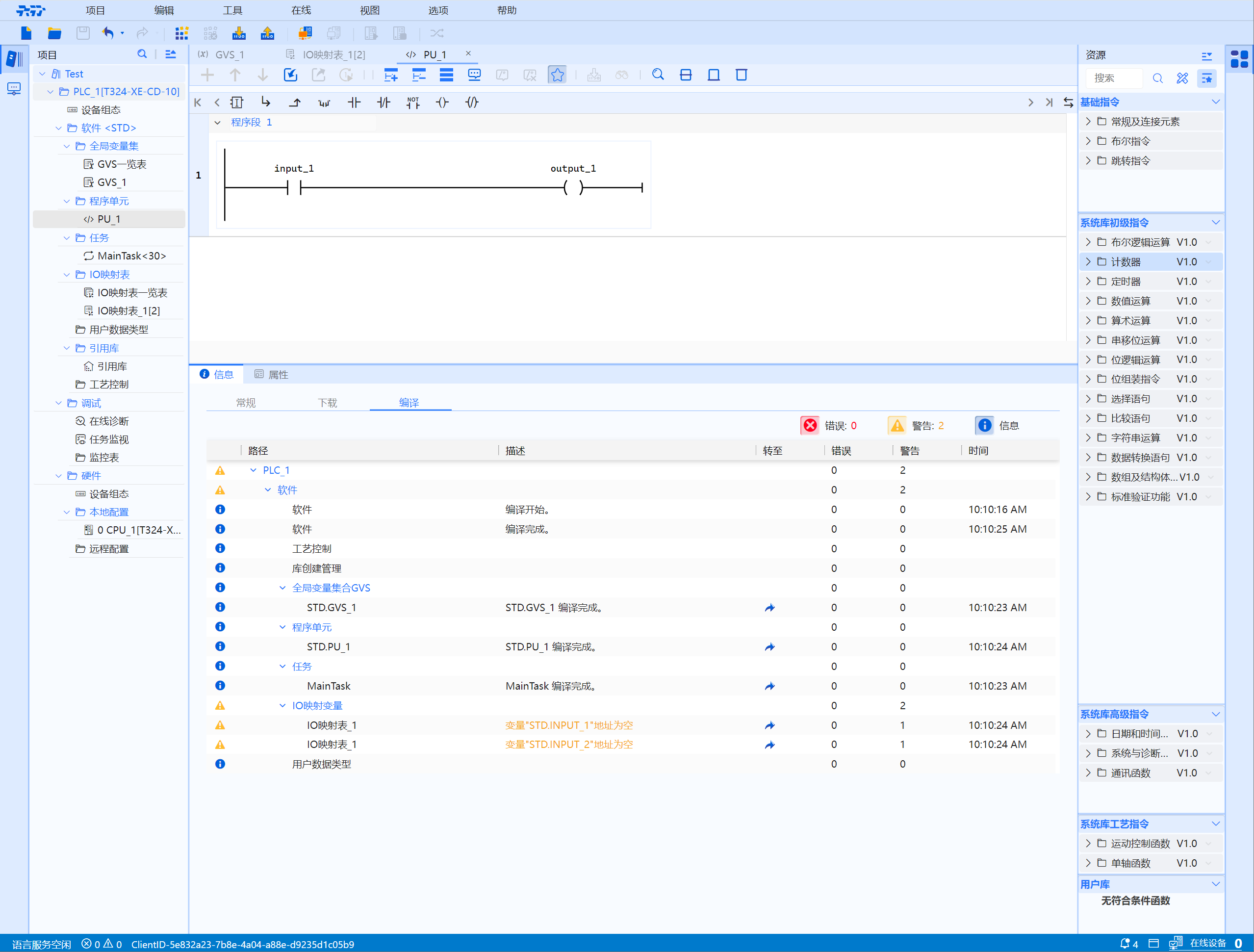Click the undo arrow in toolbar
The width and height of the screenshot is (1254, 952).
tap(108, 33)
